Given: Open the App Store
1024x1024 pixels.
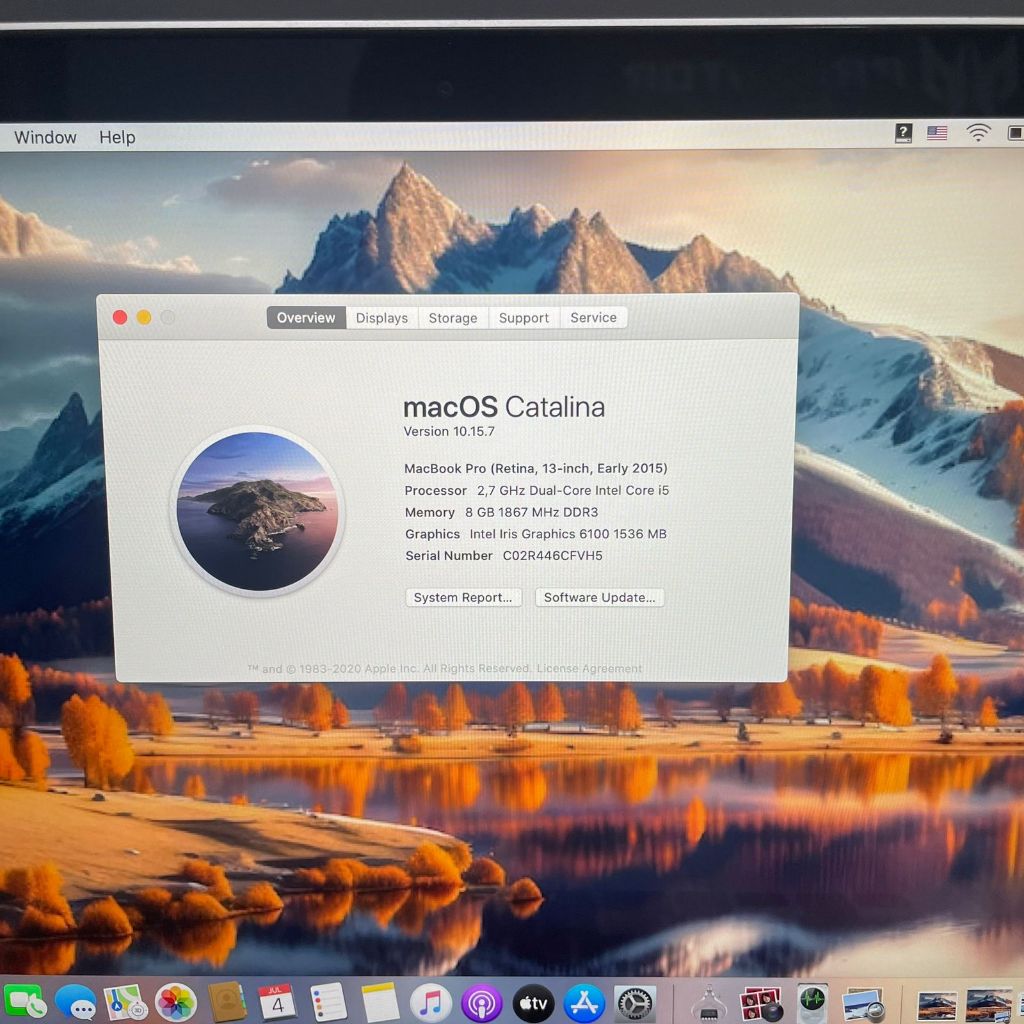Looking at the screenshot, I should pos(584,1002).
